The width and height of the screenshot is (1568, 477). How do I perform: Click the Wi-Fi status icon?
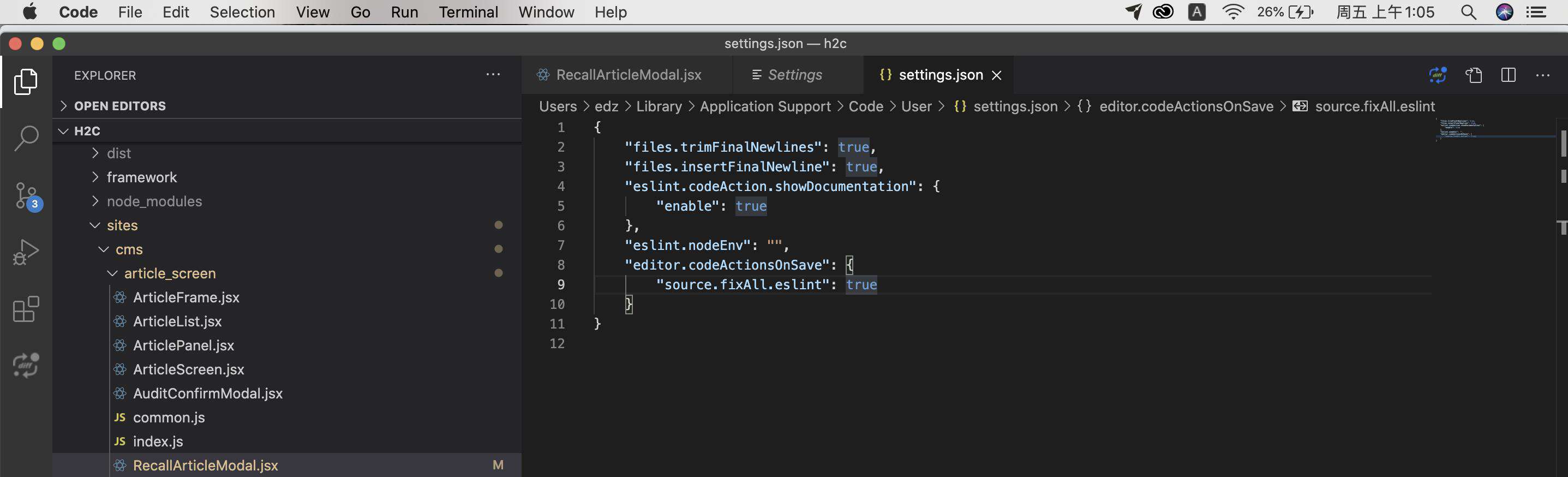1233,11
